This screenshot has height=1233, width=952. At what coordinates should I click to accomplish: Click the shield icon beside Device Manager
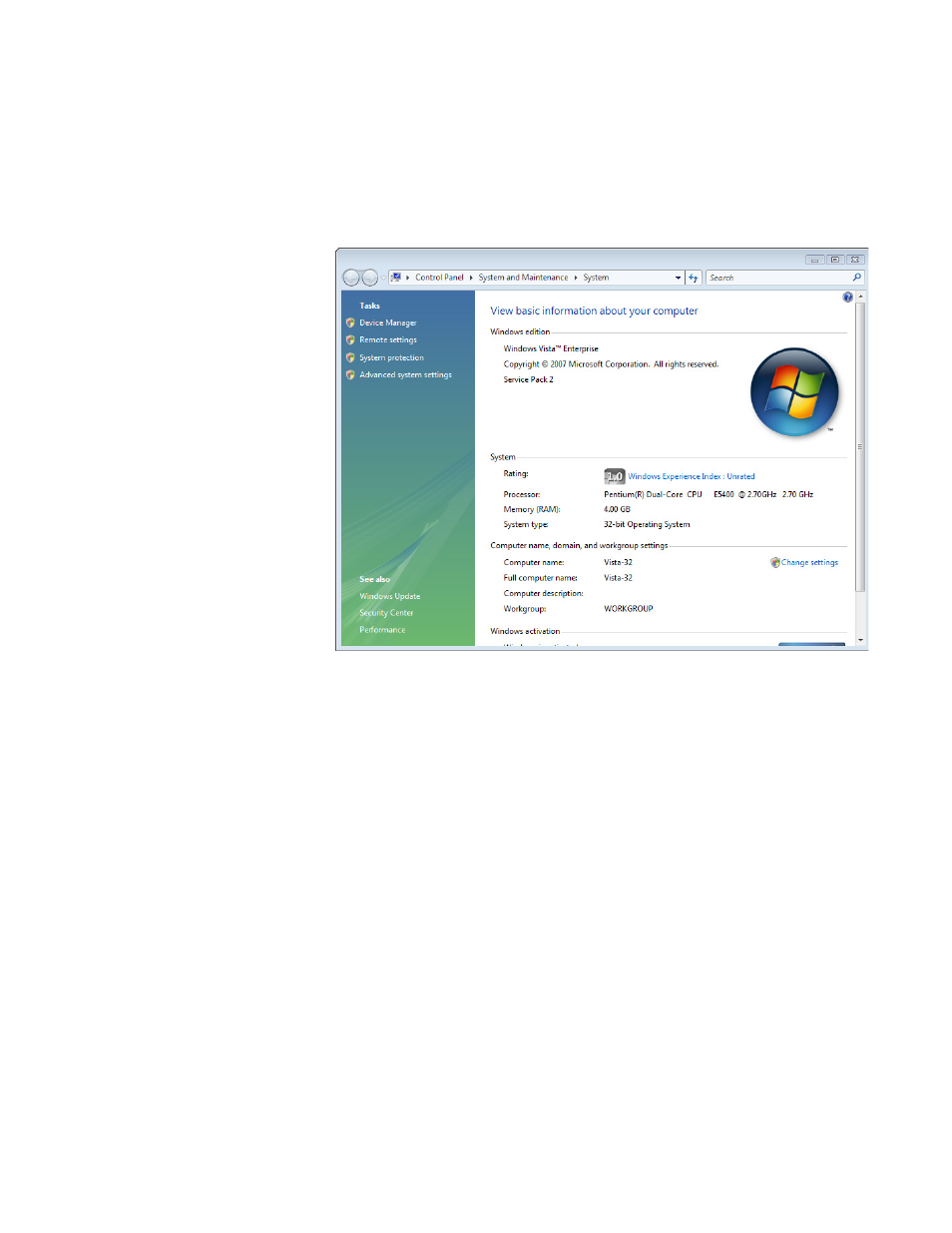point(350,322)
